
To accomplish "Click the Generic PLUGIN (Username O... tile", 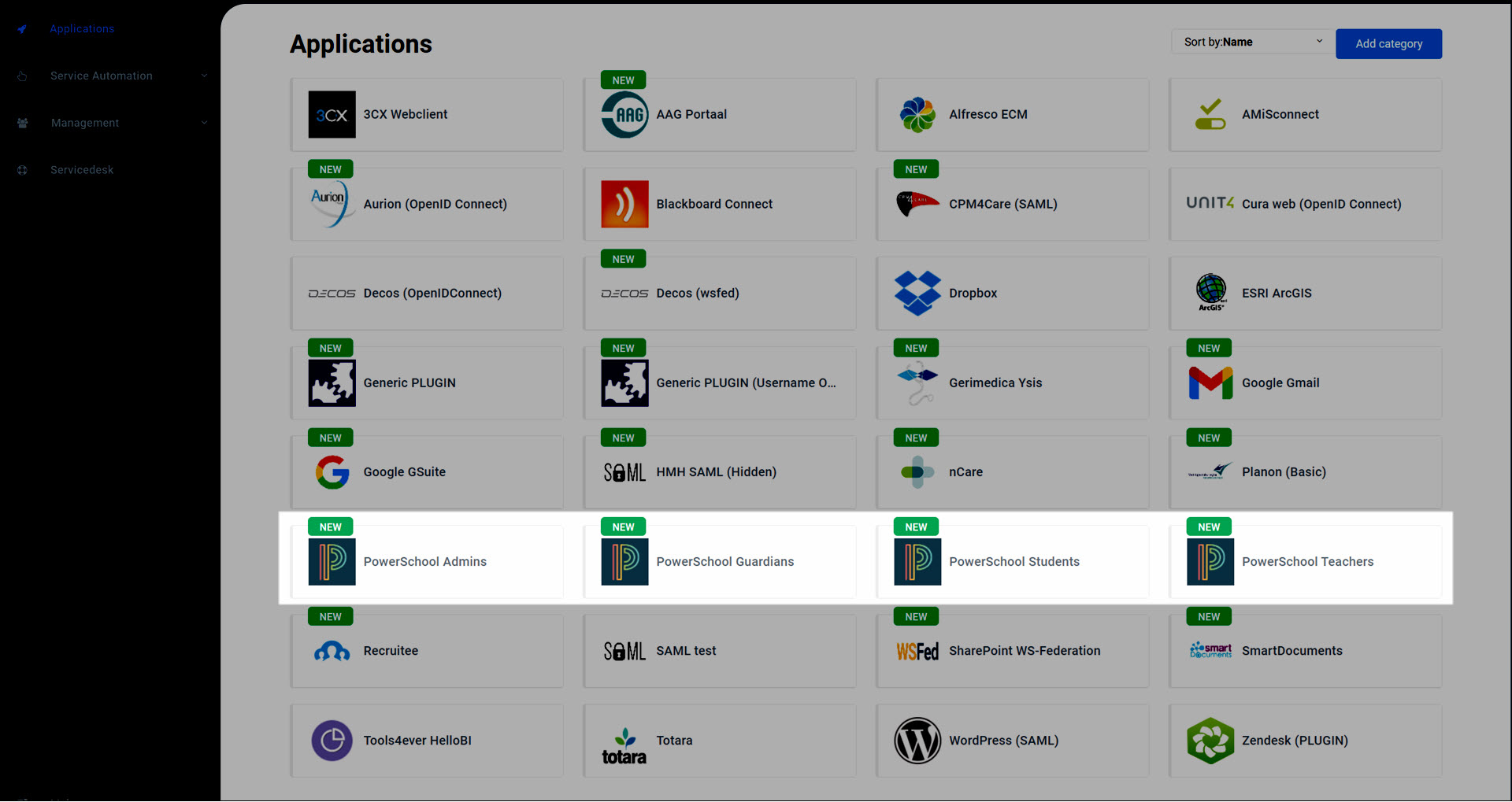I will 720,383.
